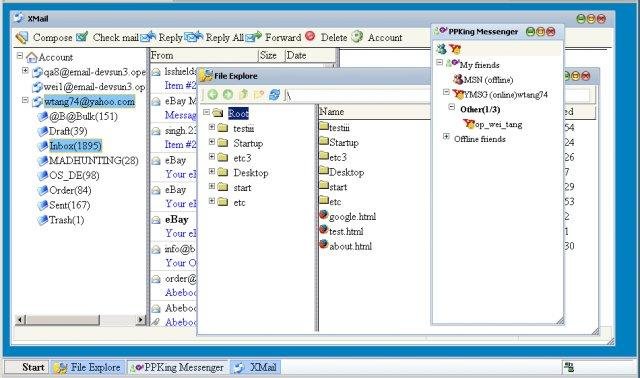The height and width of the screenshot is (378, 640).
Task: Switch to File Explore in taskbar
Action: pyautogui.click(x=88, y=367)
